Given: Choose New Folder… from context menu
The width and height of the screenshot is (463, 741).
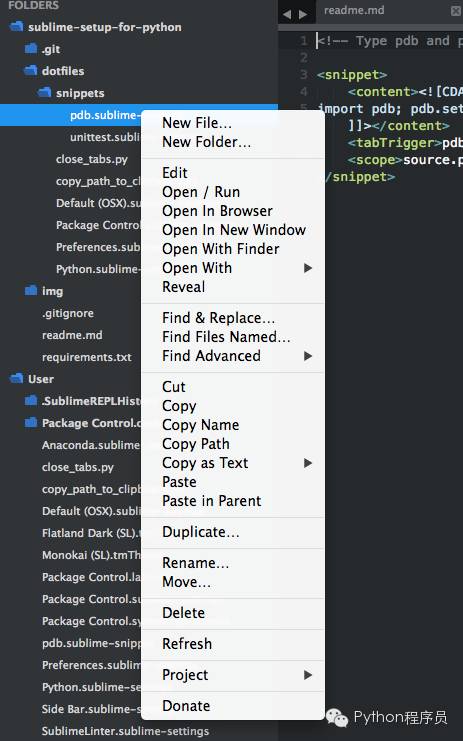Looking at the screenshot, I should tap(206, 142).
